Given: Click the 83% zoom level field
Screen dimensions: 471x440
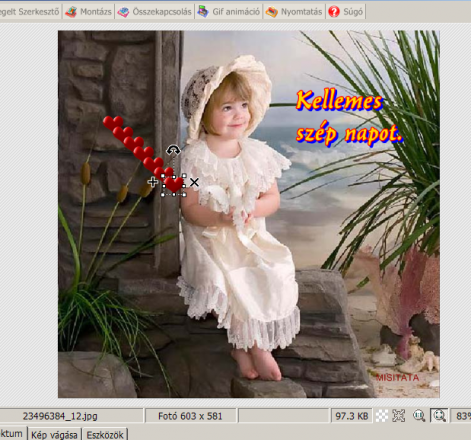Looking at the screenshot, I should 461,416.
